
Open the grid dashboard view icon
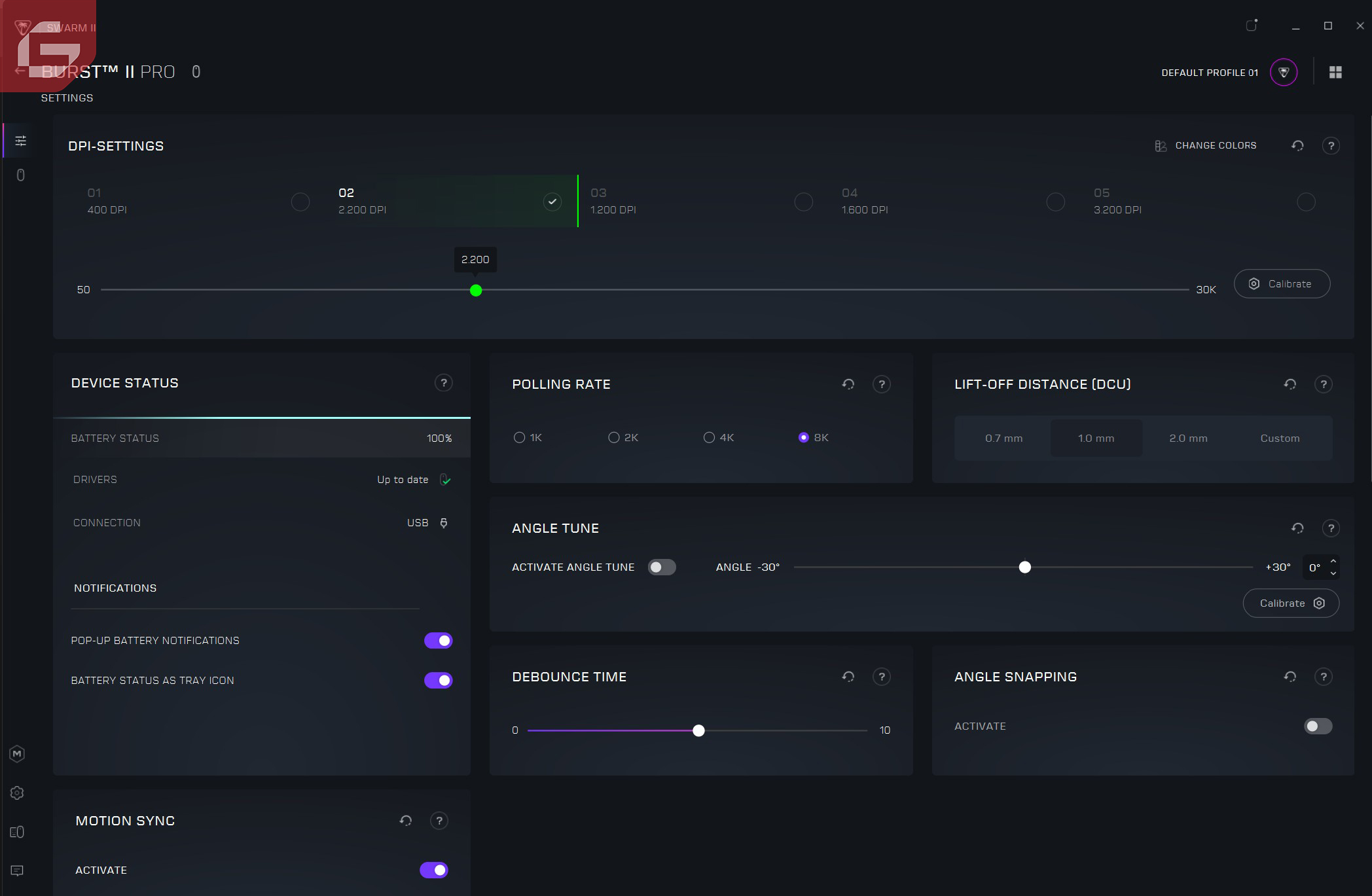point(1336,73)
